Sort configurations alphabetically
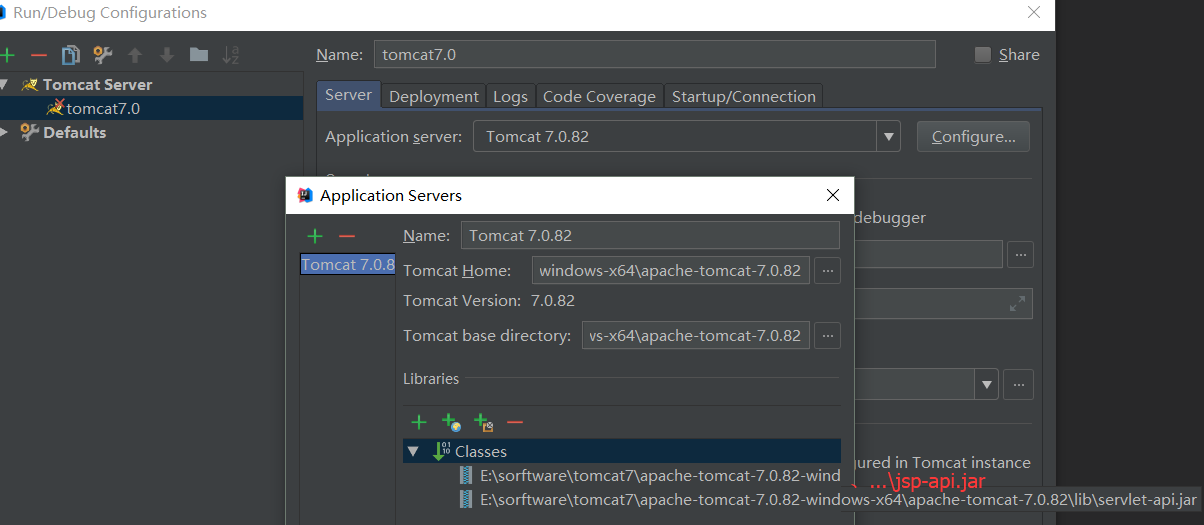 [x=231, y=55]
